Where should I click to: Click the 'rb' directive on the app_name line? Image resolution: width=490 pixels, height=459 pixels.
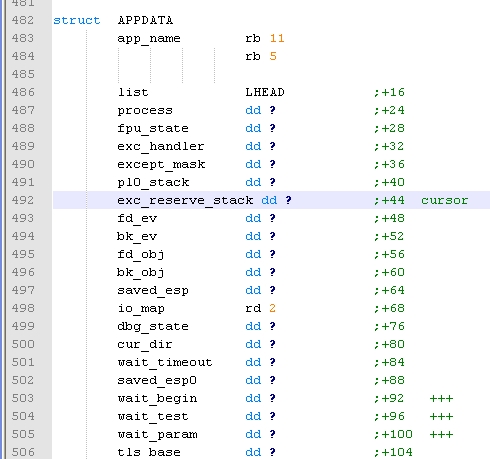253,38
